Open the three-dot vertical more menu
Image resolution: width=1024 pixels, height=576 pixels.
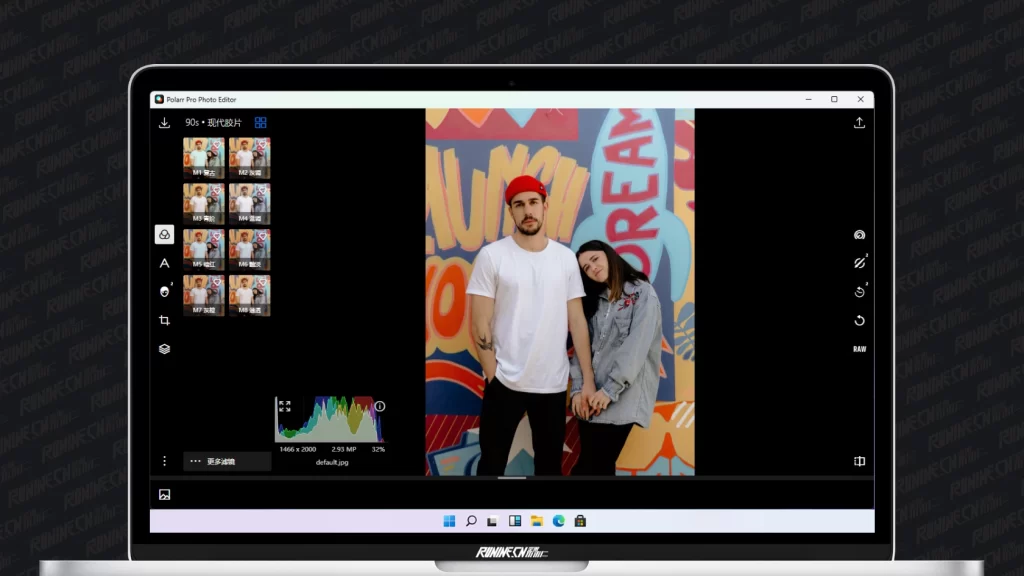pos(164,461)
